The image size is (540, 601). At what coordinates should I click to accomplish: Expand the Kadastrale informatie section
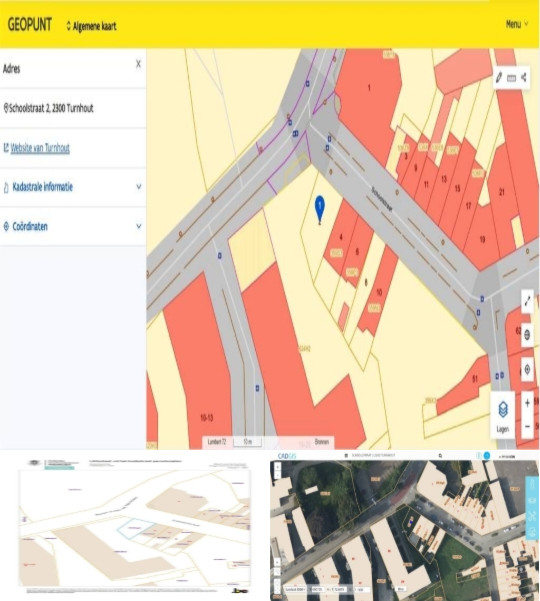(73, 187)
